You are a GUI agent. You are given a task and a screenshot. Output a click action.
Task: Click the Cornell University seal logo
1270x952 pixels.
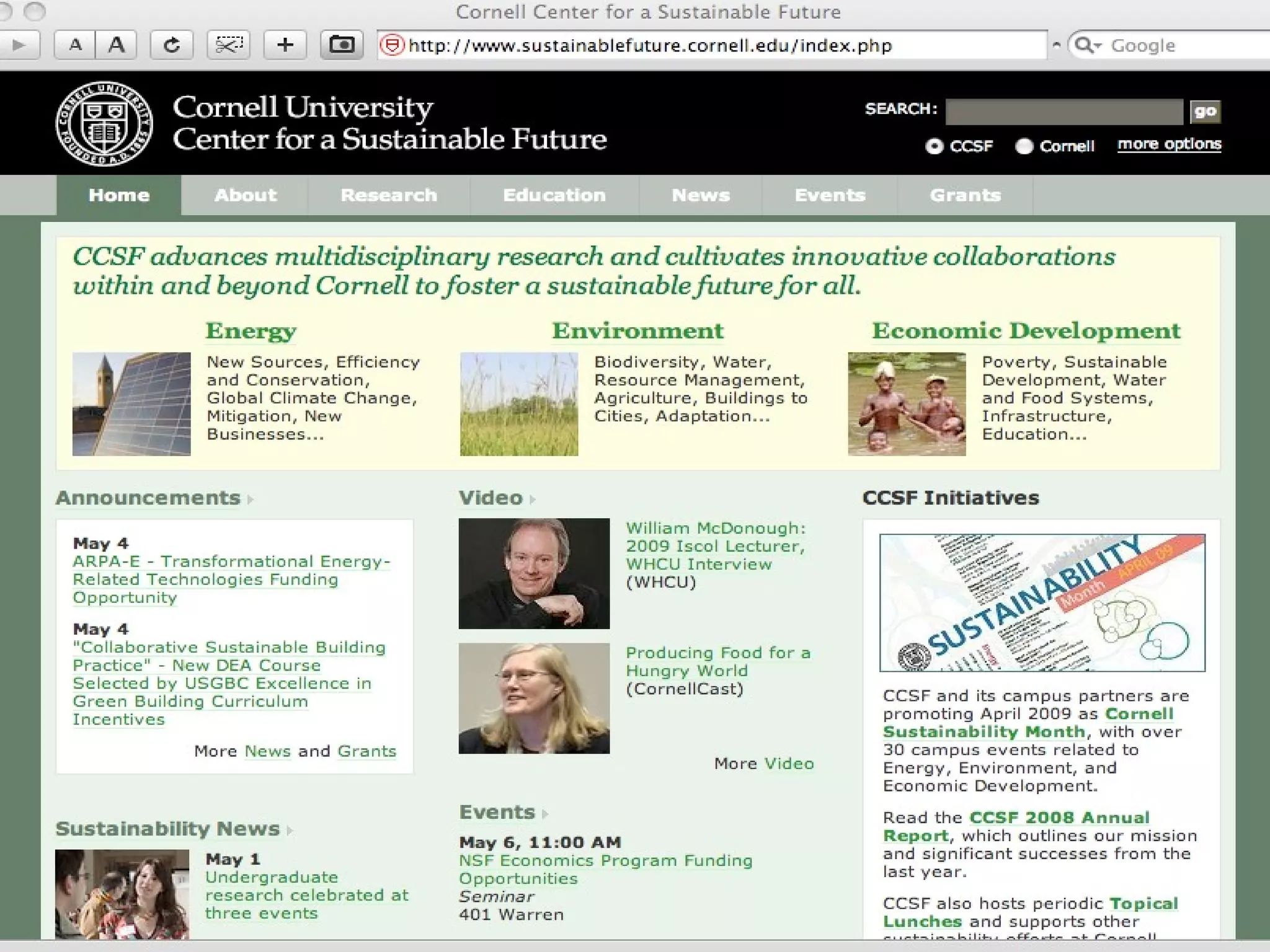(x=104, y=124)
